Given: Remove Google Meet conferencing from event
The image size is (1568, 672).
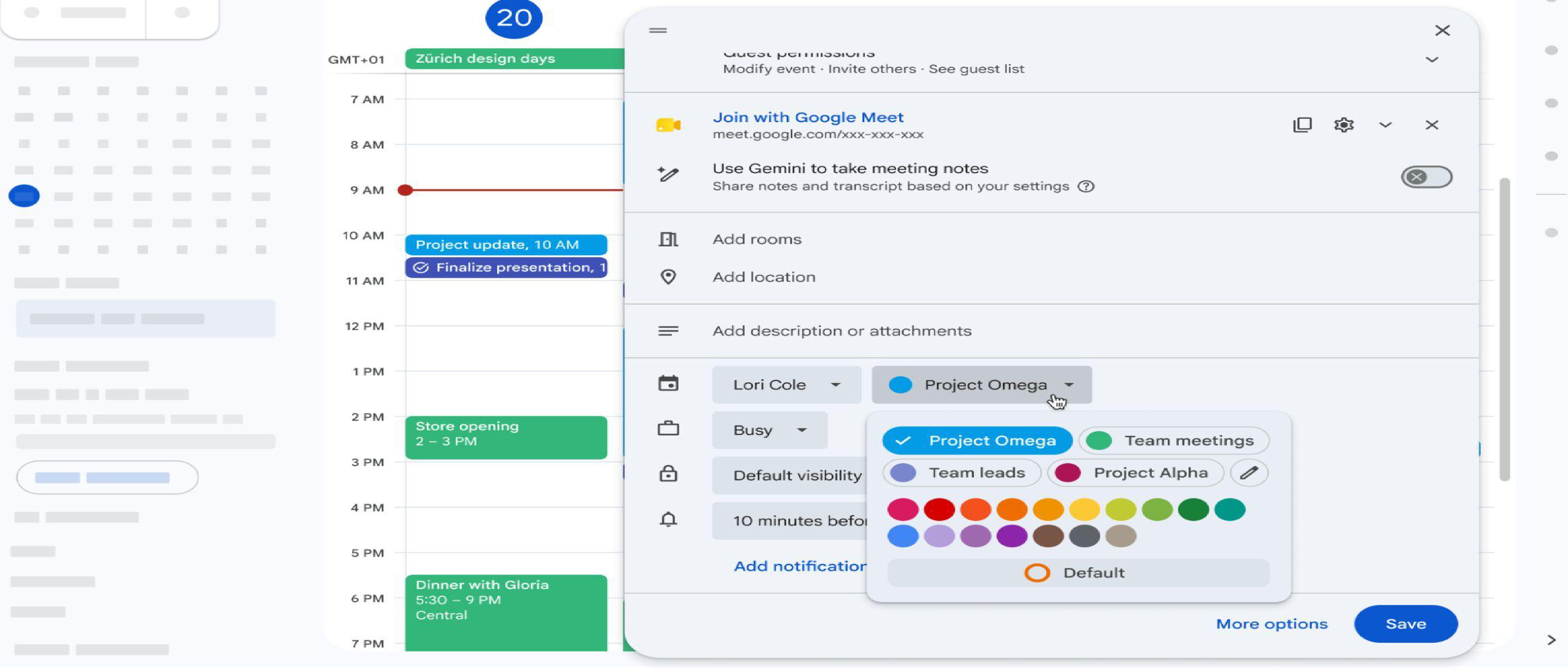Looking at the screenshot, I should pos(1432,125).
